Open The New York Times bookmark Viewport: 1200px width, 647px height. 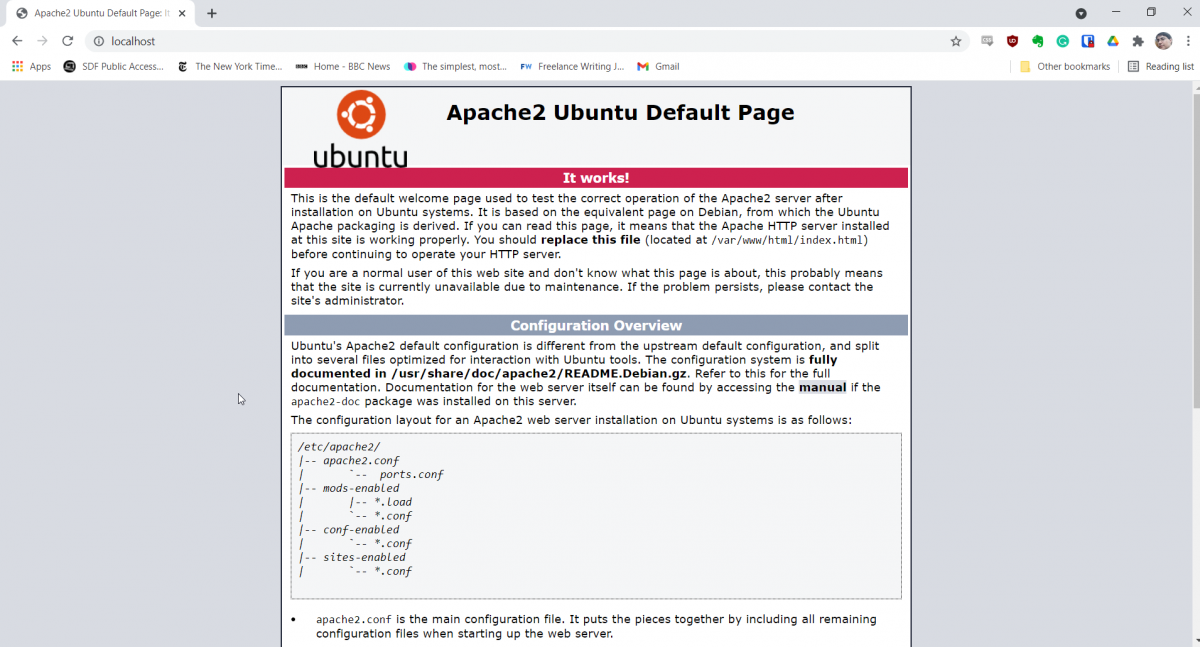(x=230, y=66)
